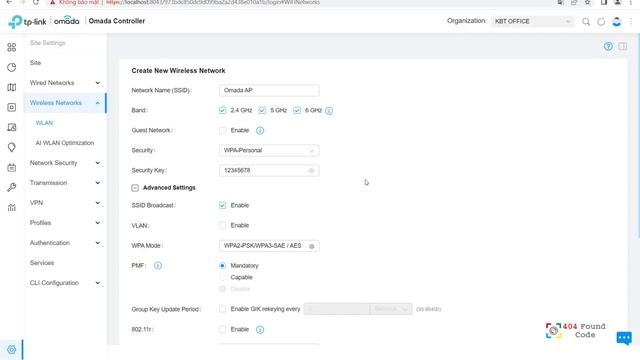Image resolution: width=640 pixels, height=360 pixels.
Task: Expand Authentication menu chevron
Action: (98, 243)
